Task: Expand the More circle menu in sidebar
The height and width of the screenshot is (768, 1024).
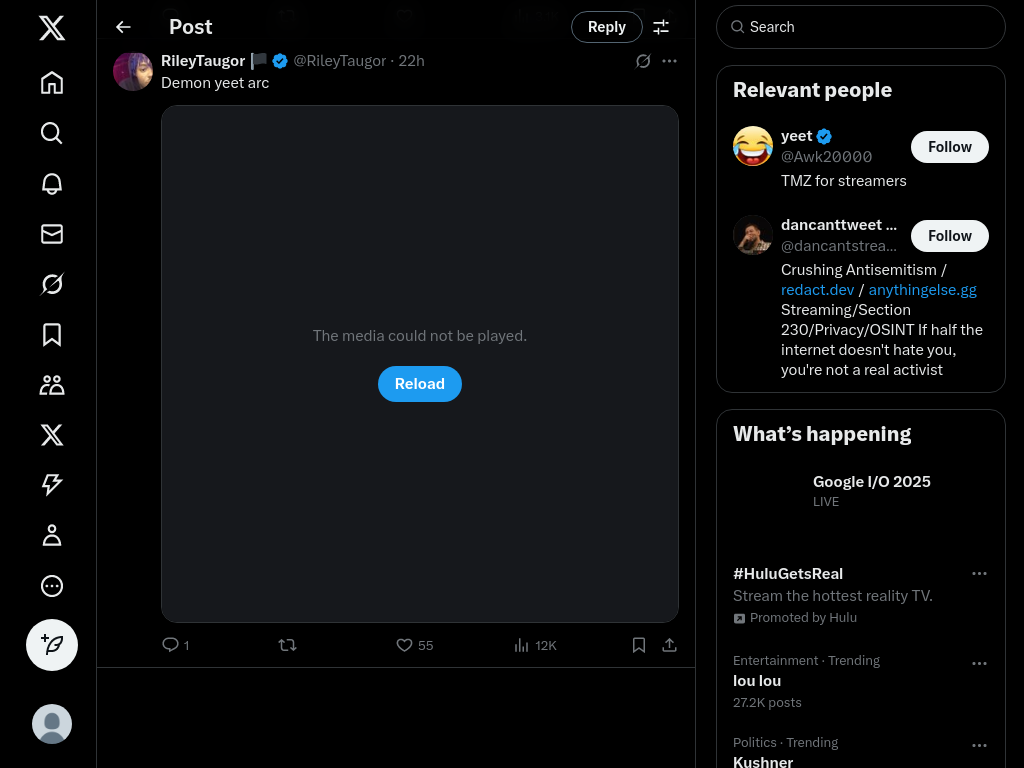Action: pos(52,586)
